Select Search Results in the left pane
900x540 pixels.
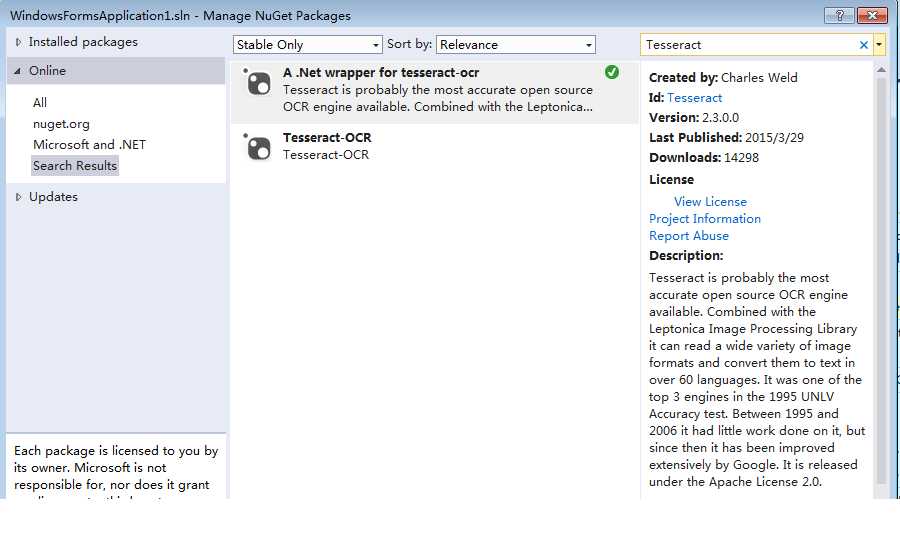coord(75,166)
